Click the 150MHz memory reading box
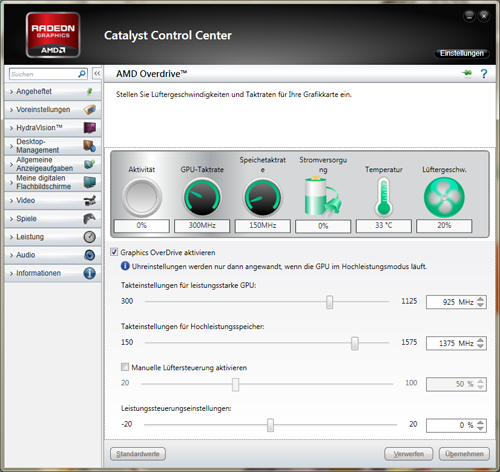Screen dimensions: 500x472 click(263, 226)
